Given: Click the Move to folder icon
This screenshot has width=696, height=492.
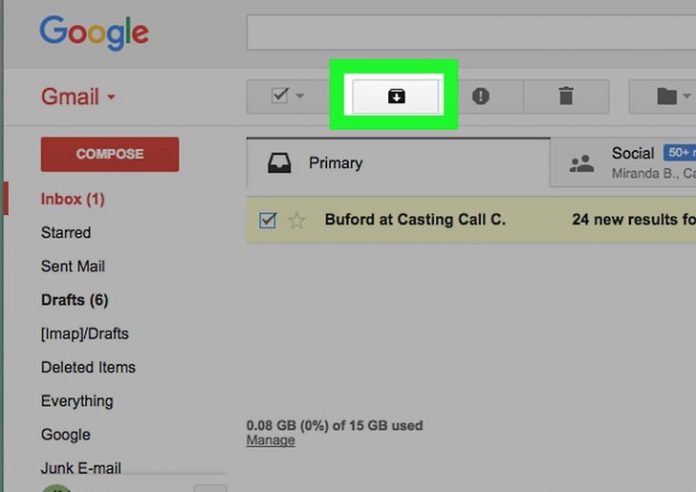Looking at the screenshot, I should tap(666, 96).
